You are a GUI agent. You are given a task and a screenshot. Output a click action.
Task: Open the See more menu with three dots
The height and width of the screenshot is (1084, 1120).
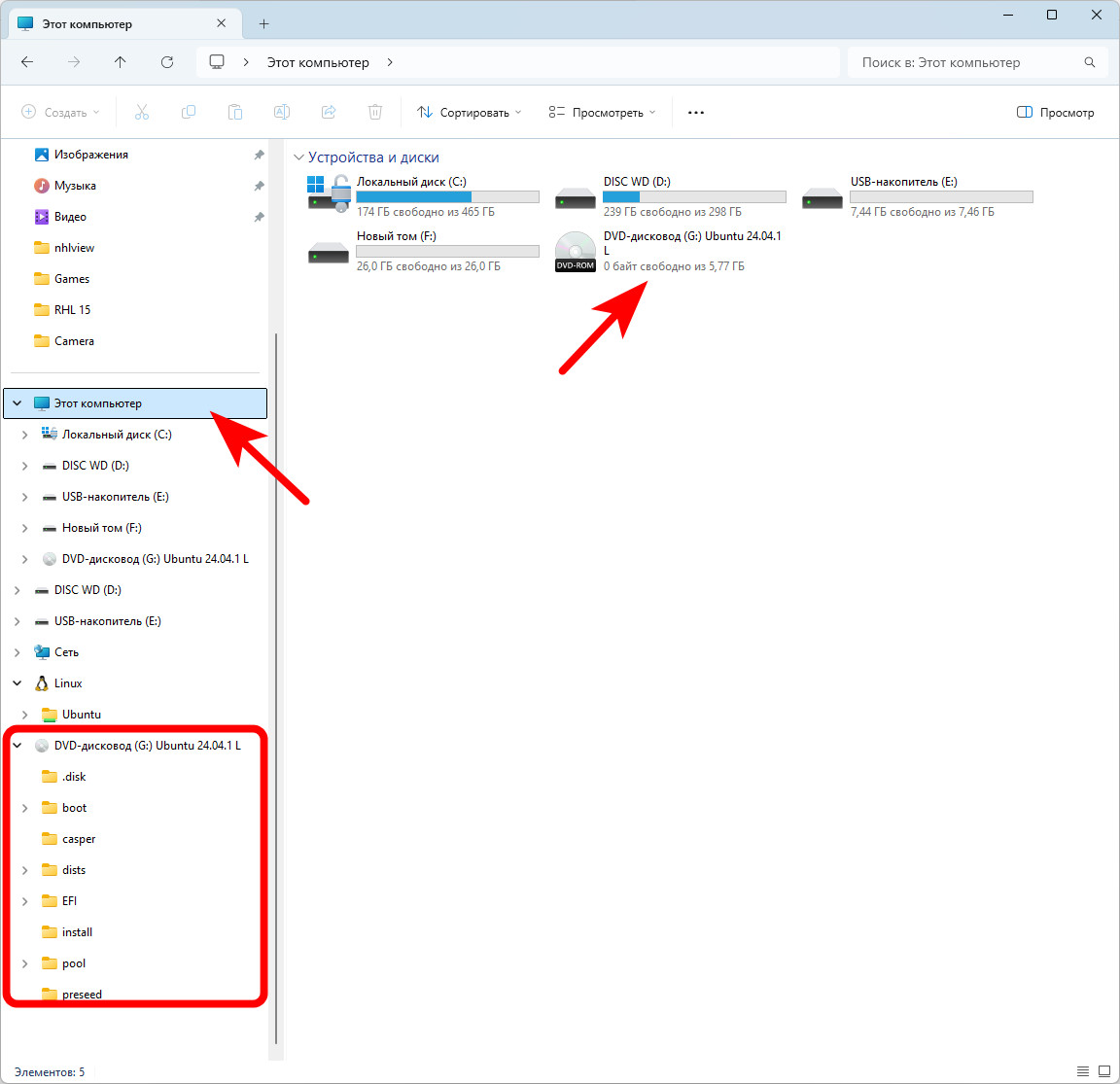(695, 112)
